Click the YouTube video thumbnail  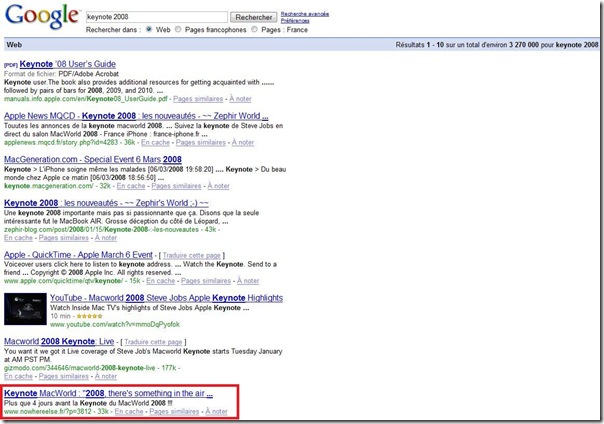25,309
